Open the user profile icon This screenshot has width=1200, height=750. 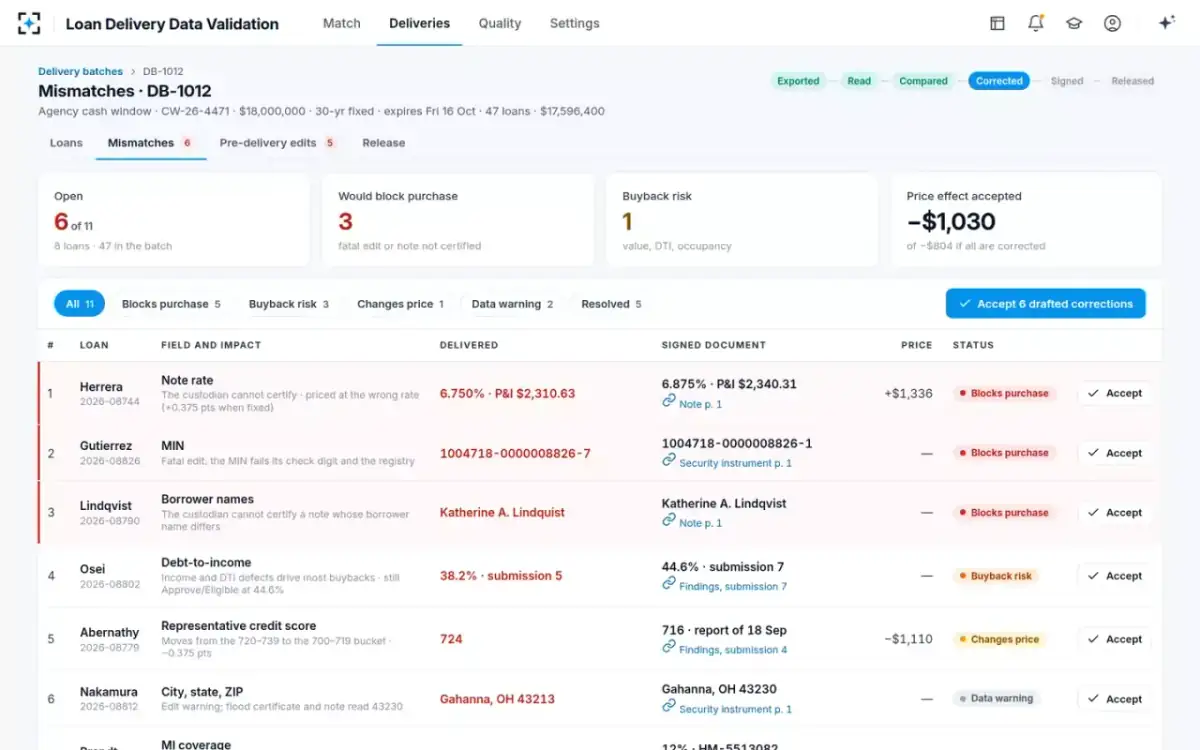[1112, 23]
